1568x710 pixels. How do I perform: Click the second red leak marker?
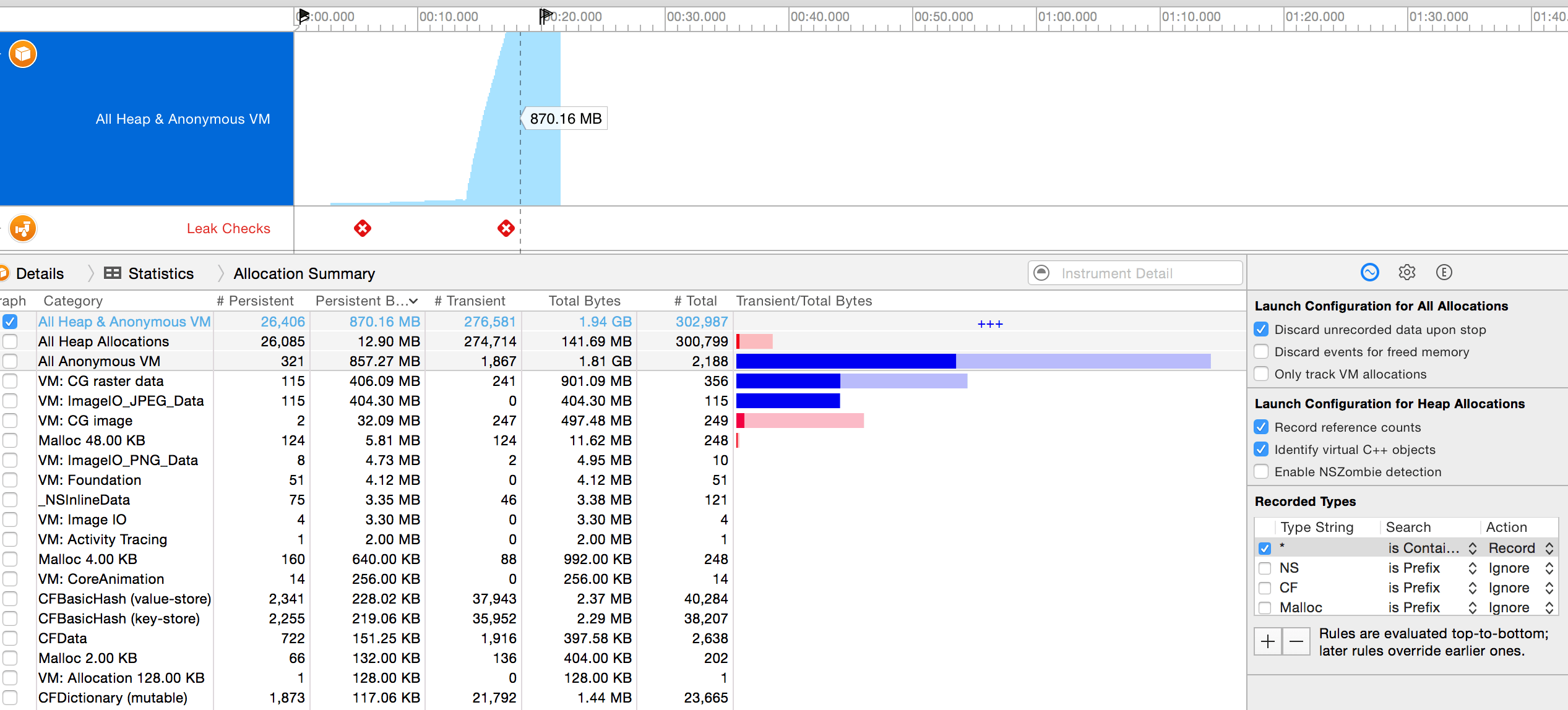tap(506, 229)
